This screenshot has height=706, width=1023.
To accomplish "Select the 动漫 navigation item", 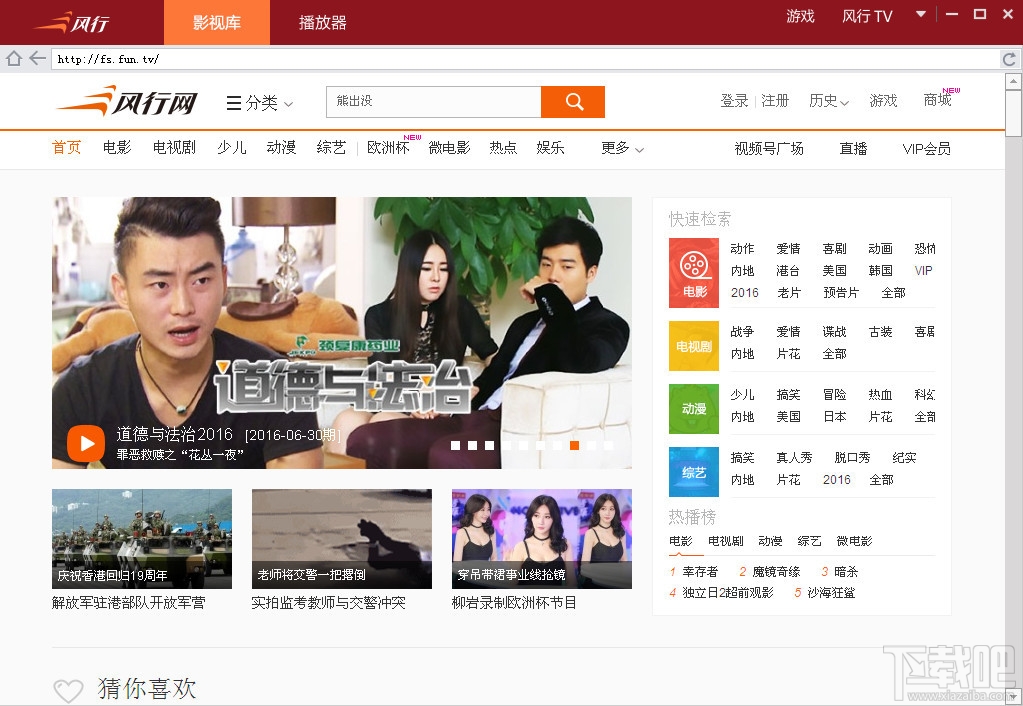I will (x=281, y=147).
